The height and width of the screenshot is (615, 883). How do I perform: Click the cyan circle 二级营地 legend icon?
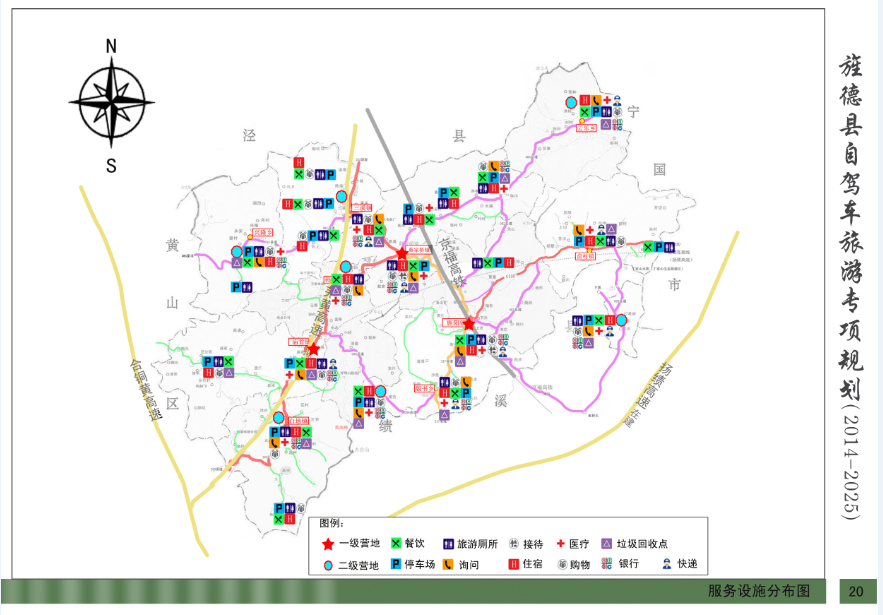tap(328, 565)
